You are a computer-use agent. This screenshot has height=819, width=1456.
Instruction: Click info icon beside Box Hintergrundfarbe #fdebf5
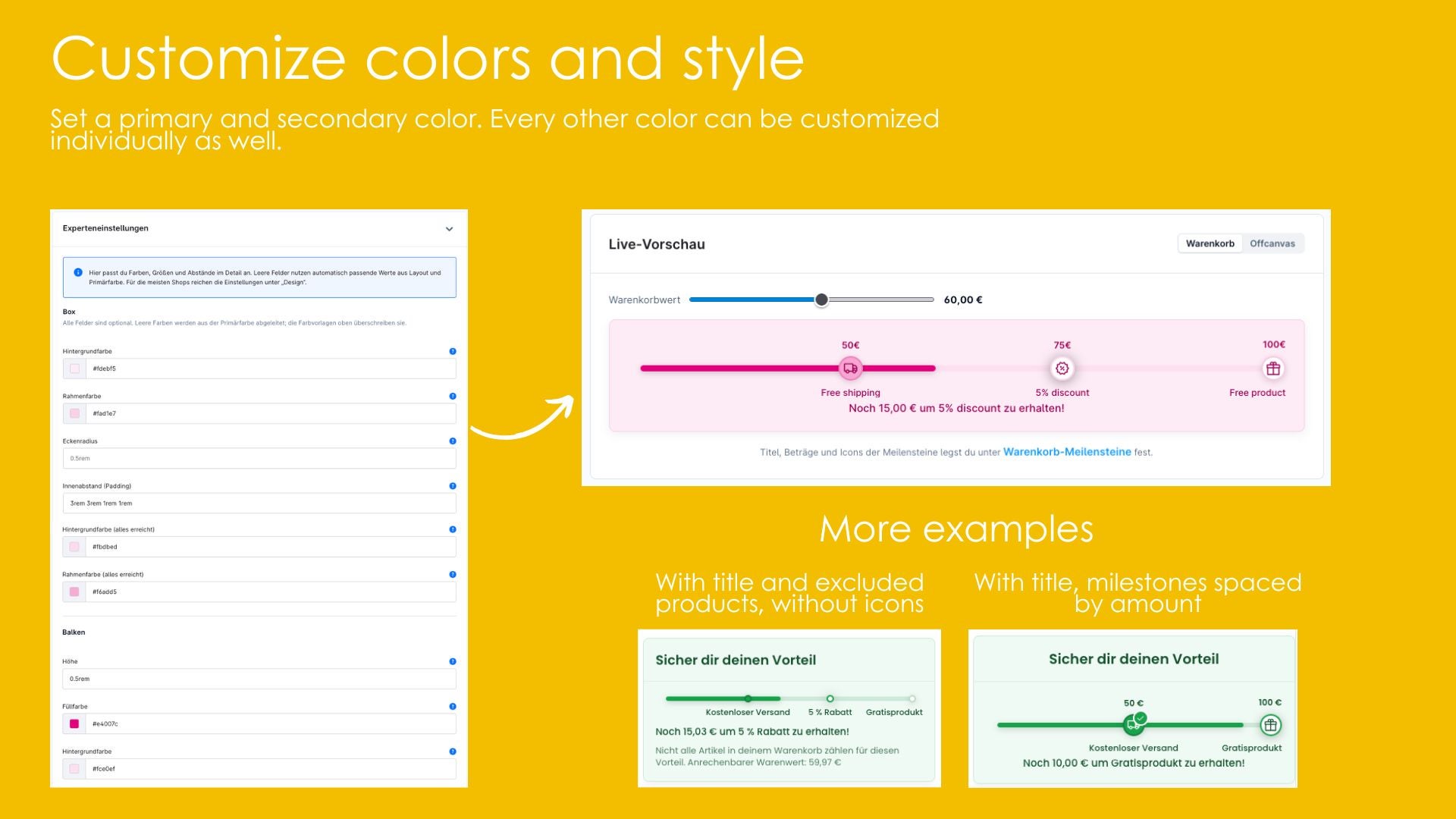click(x=453, y=351)
